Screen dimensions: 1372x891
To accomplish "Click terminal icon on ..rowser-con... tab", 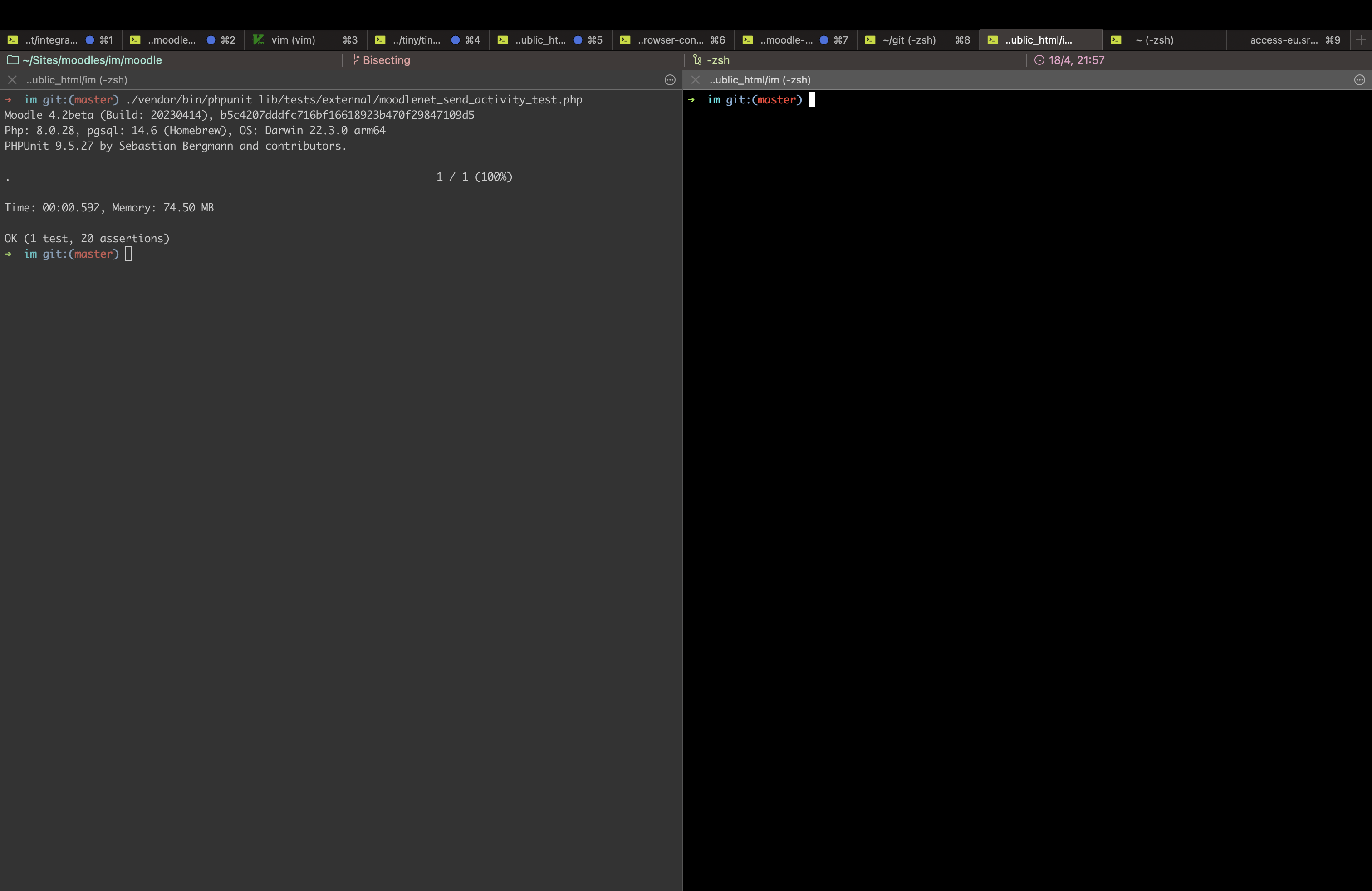I will (x=625, y=40).
